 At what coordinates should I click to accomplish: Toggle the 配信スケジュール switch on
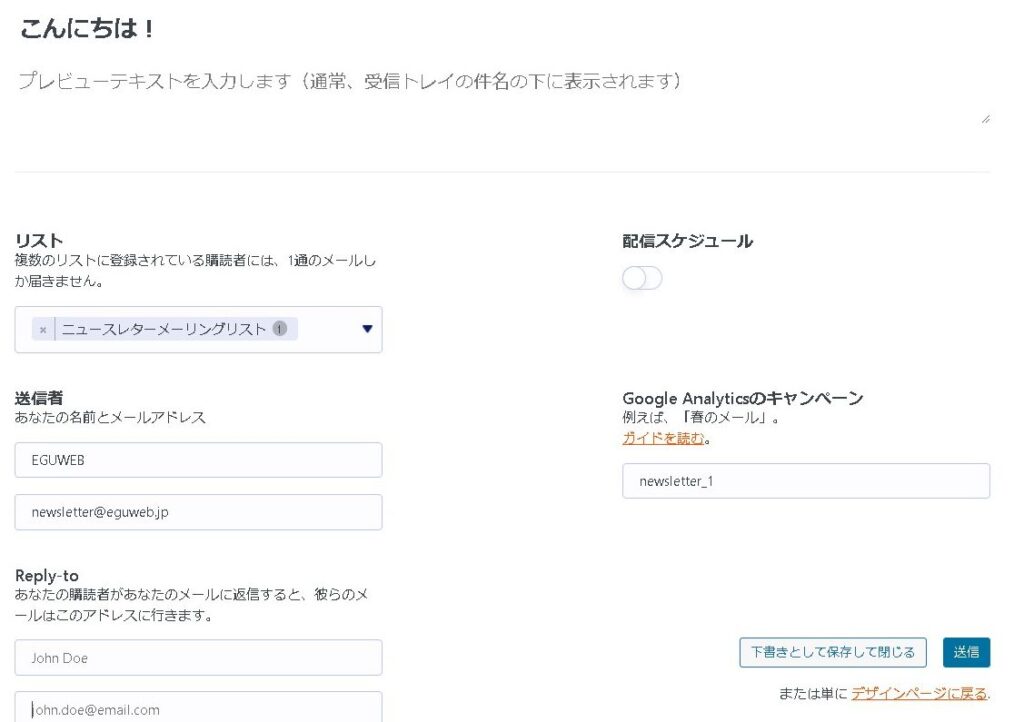[x=642, y=278]
